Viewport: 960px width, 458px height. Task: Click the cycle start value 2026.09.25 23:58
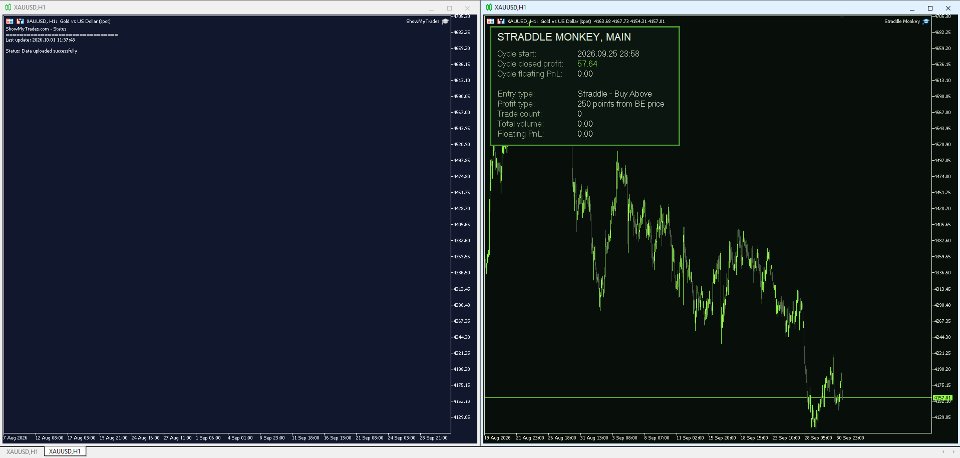tap(608, 54)
